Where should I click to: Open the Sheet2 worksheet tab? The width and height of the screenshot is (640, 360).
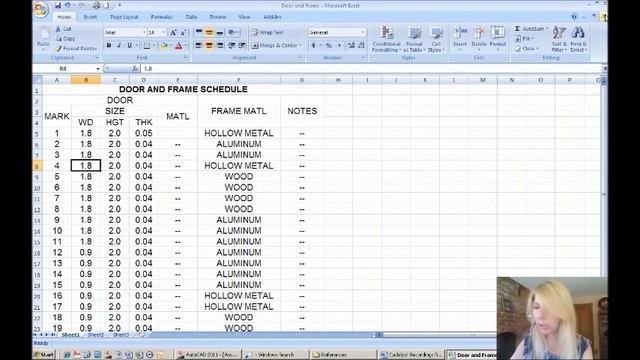(96, 335)
